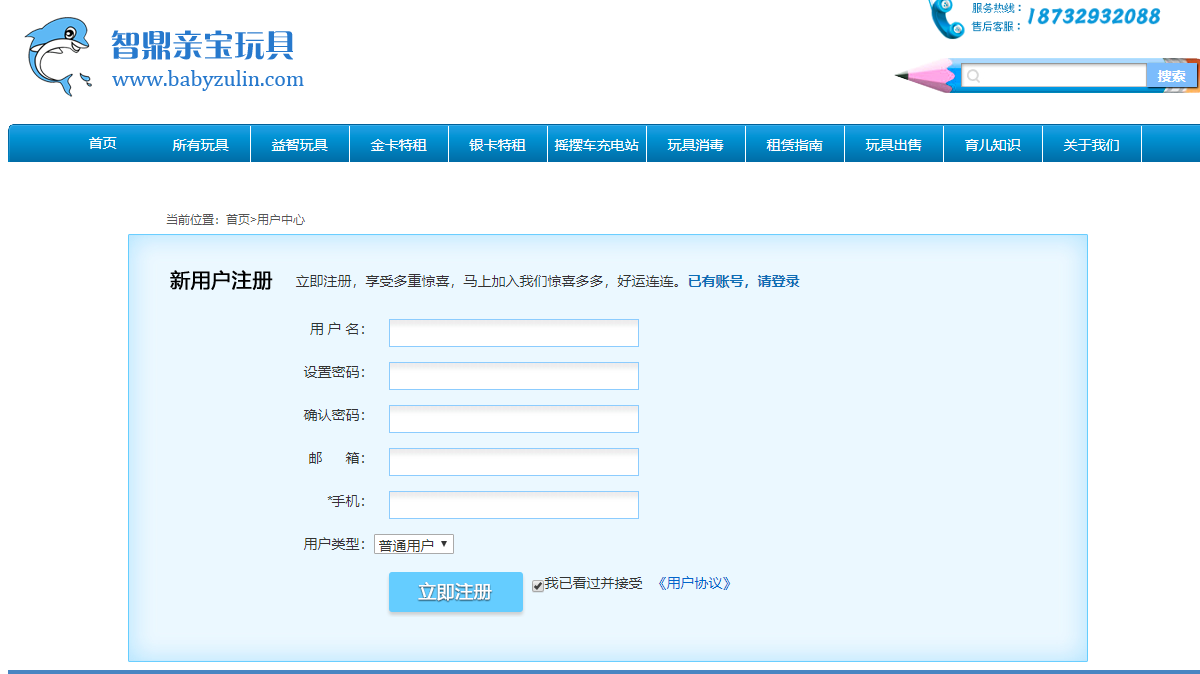
Task: Click the pink pencil tip graphic
Action: click(926, 76)
